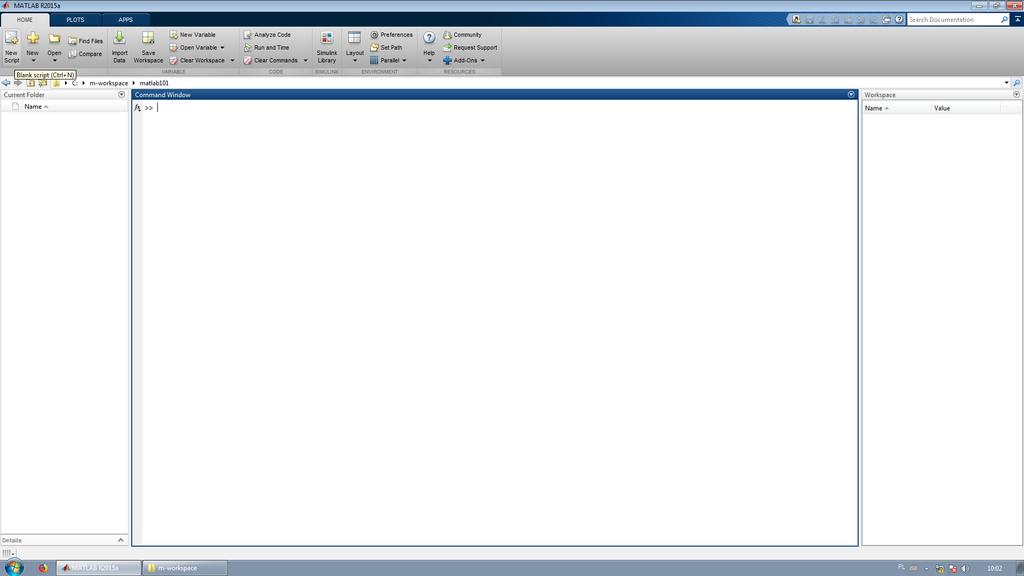Image resolution: width=1024 pixels, height=576 pixels.
Task: Expand the Layout dropdown arrow
Action: [355, 61]
